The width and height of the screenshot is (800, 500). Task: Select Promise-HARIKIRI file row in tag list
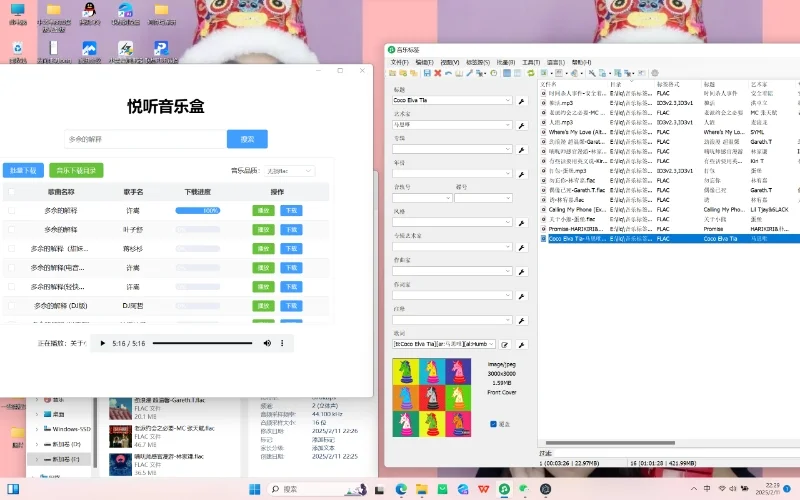pyautogui.click(x=671, y=229)
